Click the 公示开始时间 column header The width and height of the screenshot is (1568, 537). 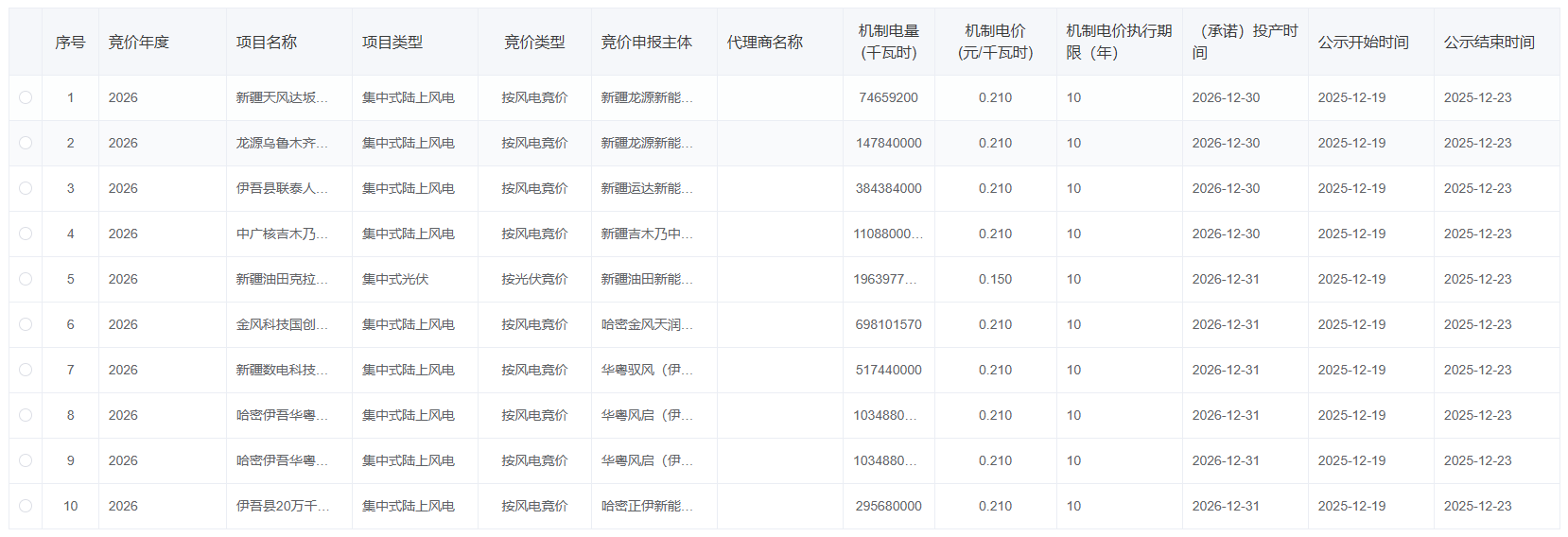(1363, 43)
